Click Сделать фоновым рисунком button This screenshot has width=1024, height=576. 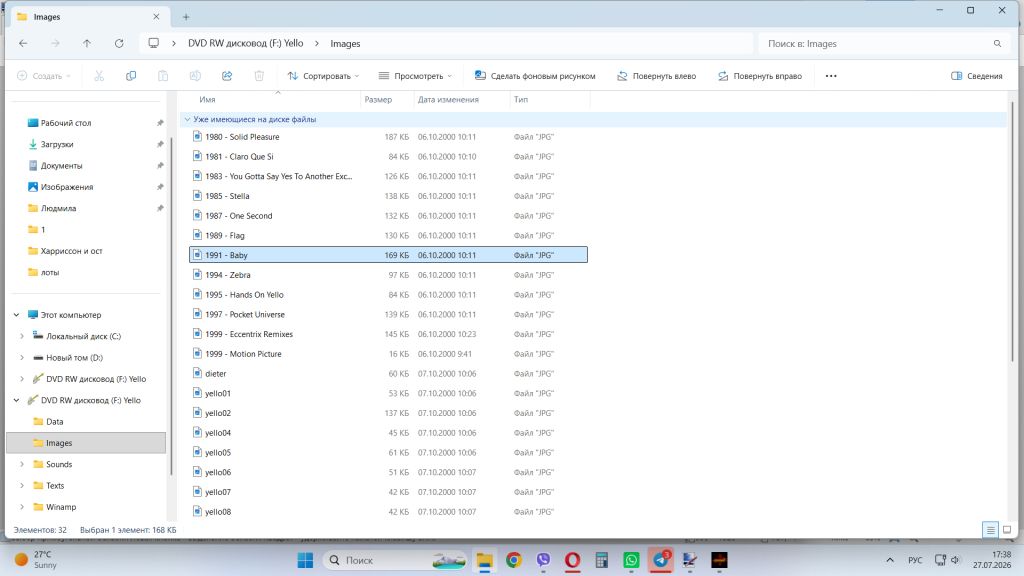535,76
